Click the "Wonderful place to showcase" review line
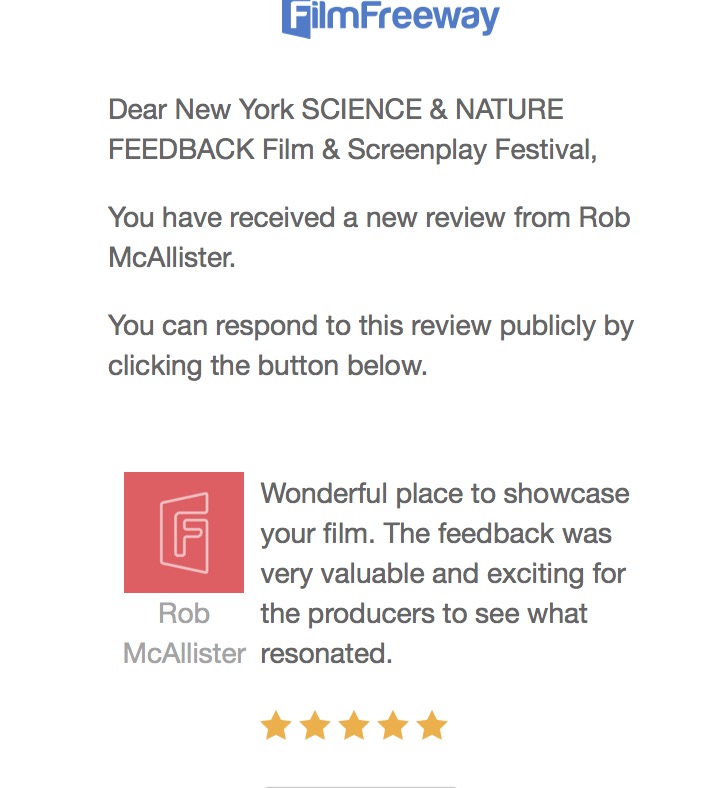This screenshot has width=714, height=788. pyautogui.click(x=445, y=494)
